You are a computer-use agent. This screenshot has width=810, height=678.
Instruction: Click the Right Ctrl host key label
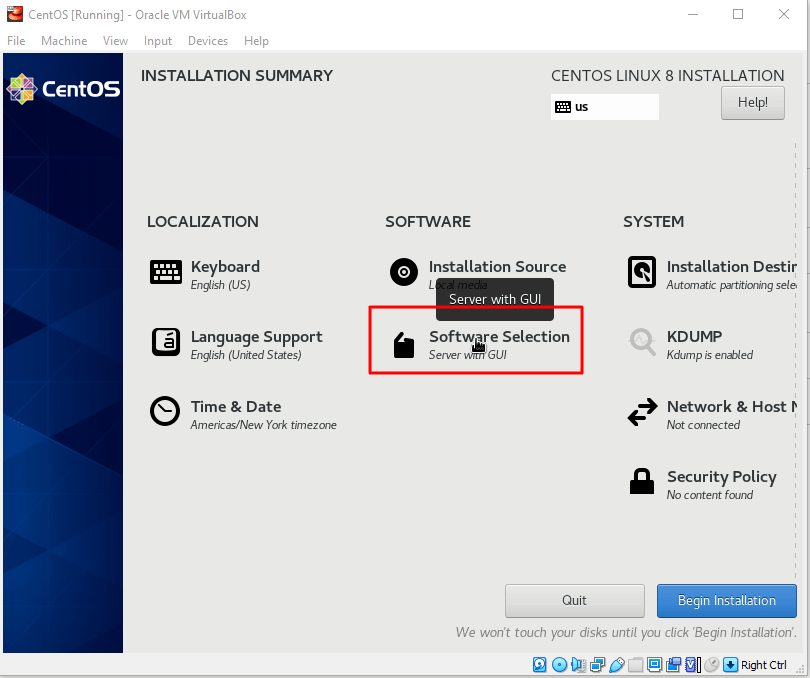click(764, 665)
